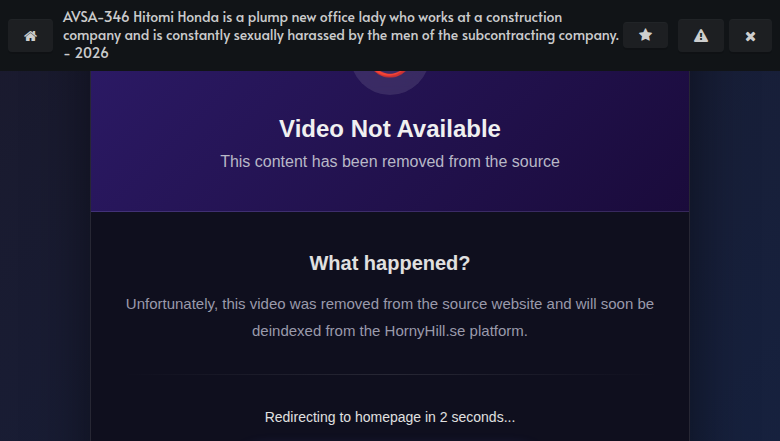Viewport: 780px width, 441px height.
Task: Click 'This content has been removed' subtitle
Action: coord(390,162)
